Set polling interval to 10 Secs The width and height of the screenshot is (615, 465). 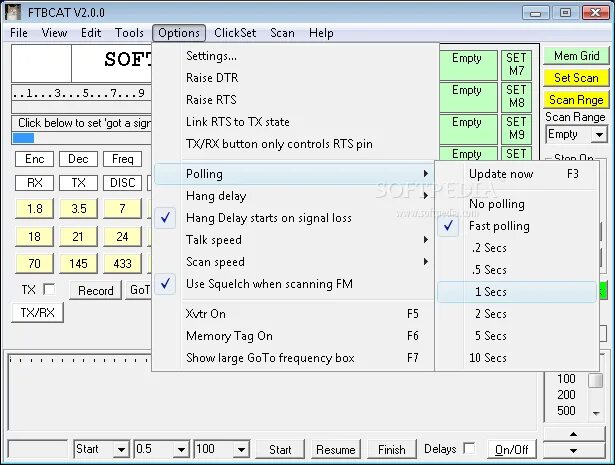(517, 358)
